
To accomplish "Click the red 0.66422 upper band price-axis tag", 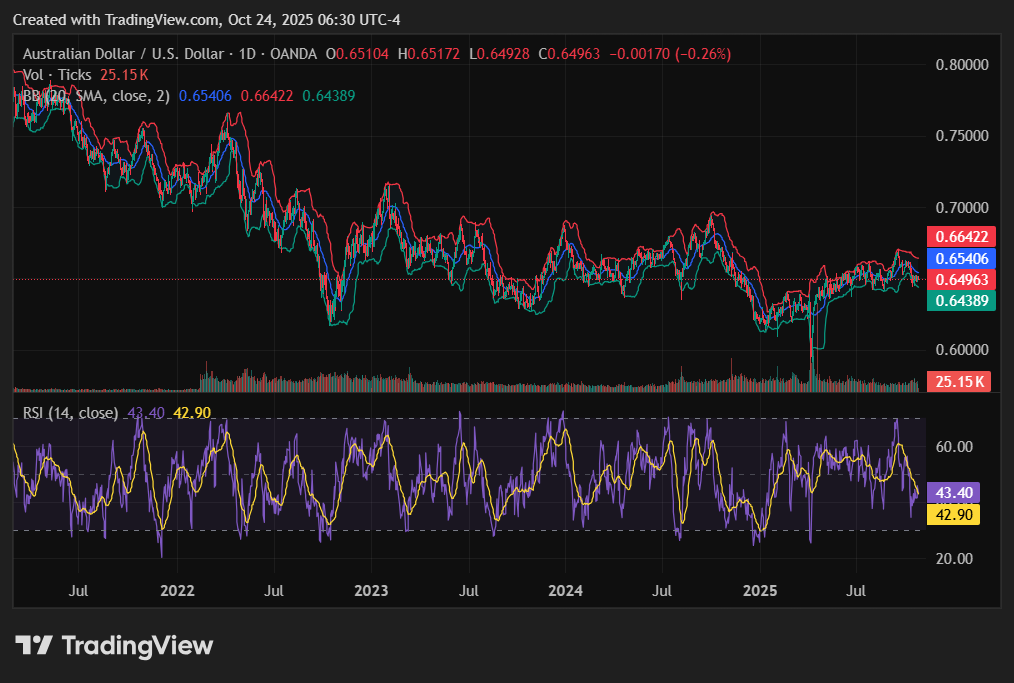I will (958, 237).
